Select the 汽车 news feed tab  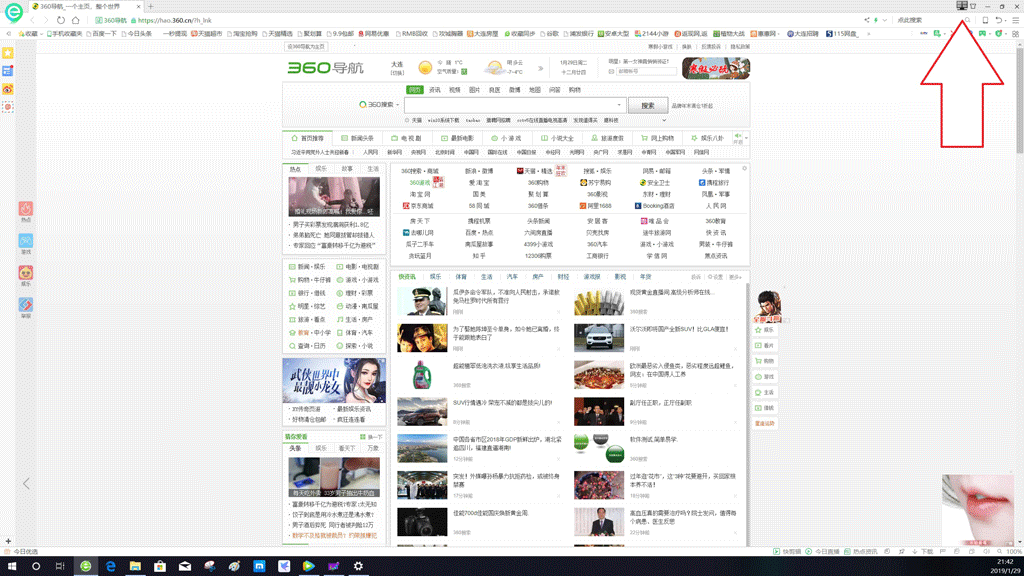(512, 277)
